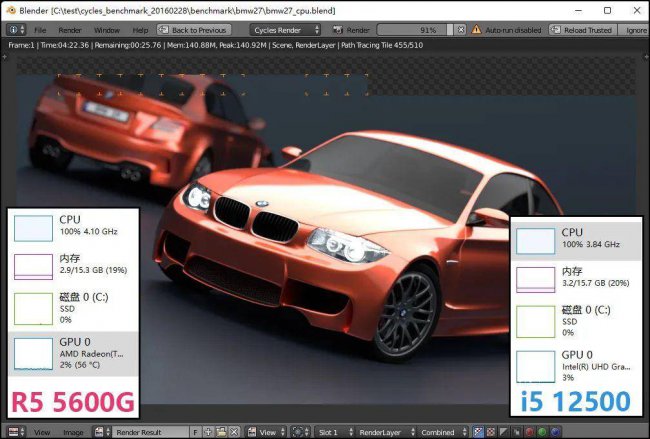The image size is (650, 439).
Task: Open the Combined pass dropdown
Action: pos(443,432)
